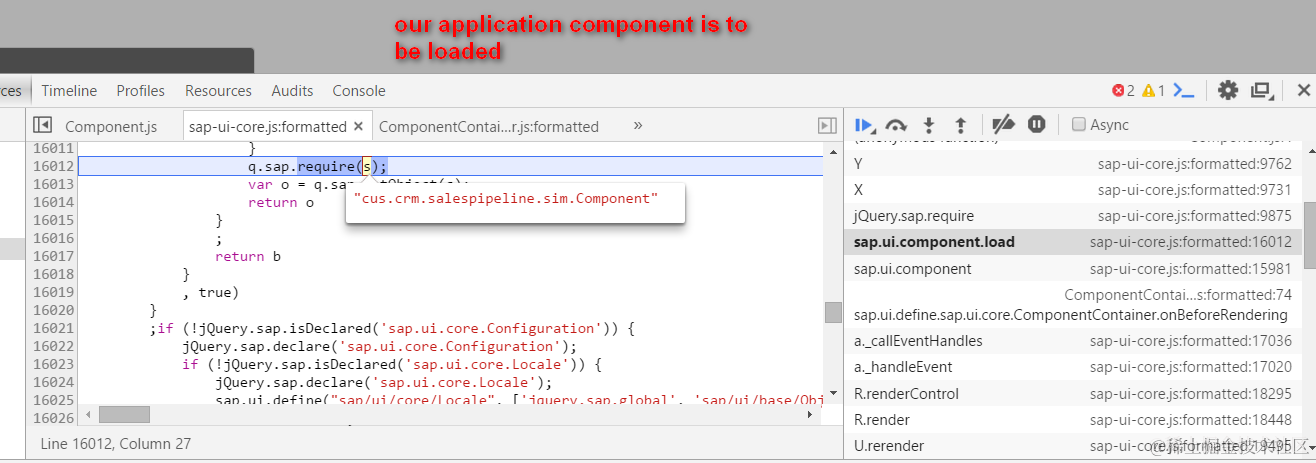The height and width of the screenshot is (463, 1316).
Task: Open DevTools settings gear
Action: pyautogui.click(x=1228, y=90)
